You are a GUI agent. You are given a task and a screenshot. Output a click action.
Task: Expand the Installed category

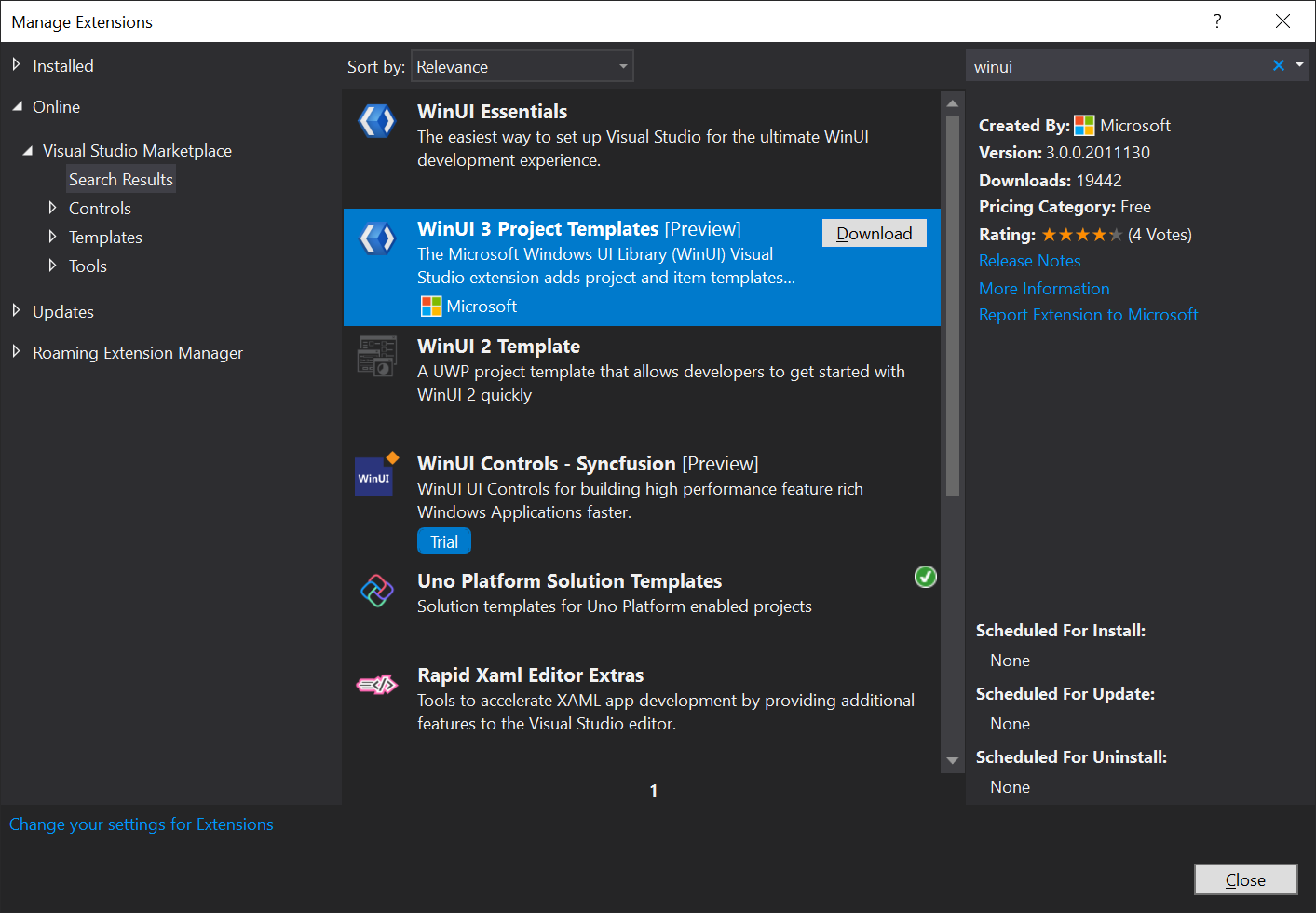(16, 65)
